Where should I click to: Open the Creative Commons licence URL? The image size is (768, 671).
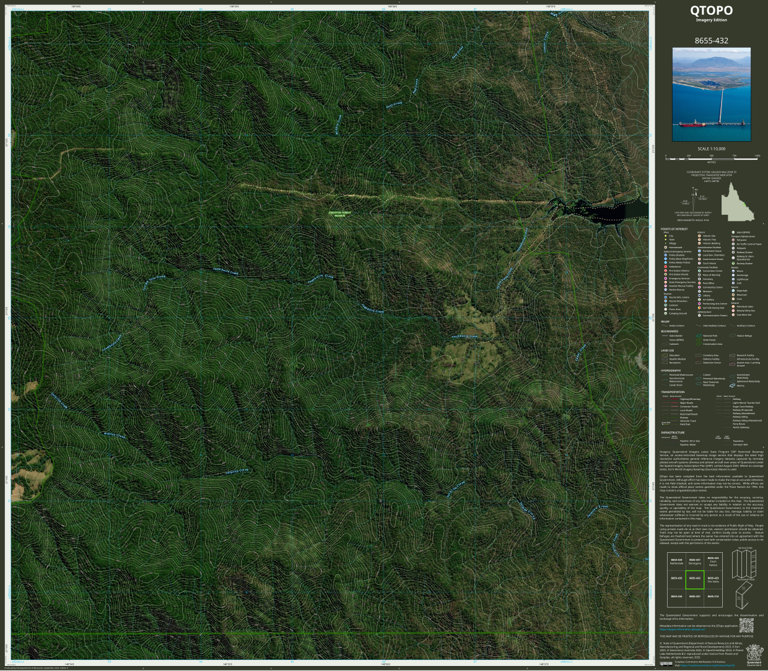point(707,665)
